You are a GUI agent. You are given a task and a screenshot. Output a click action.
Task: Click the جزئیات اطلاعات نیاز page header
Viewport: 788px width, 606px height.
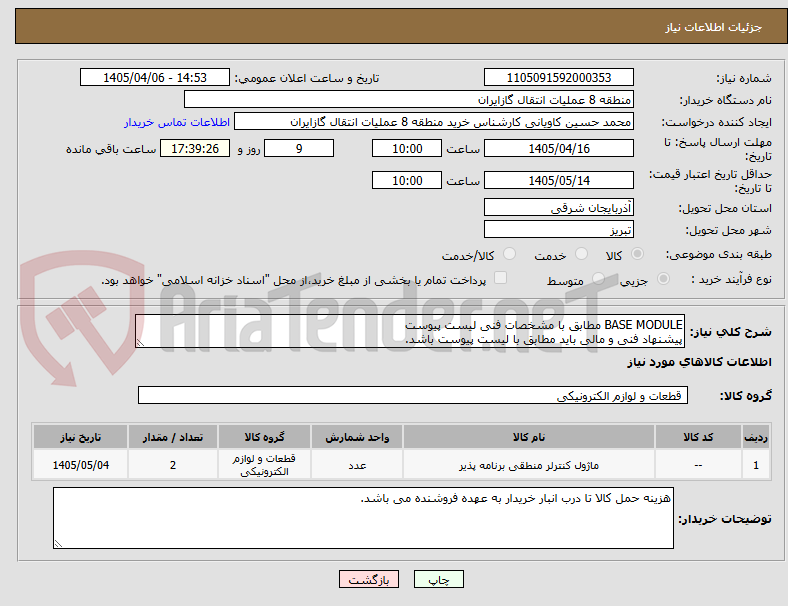coord(714,27)
